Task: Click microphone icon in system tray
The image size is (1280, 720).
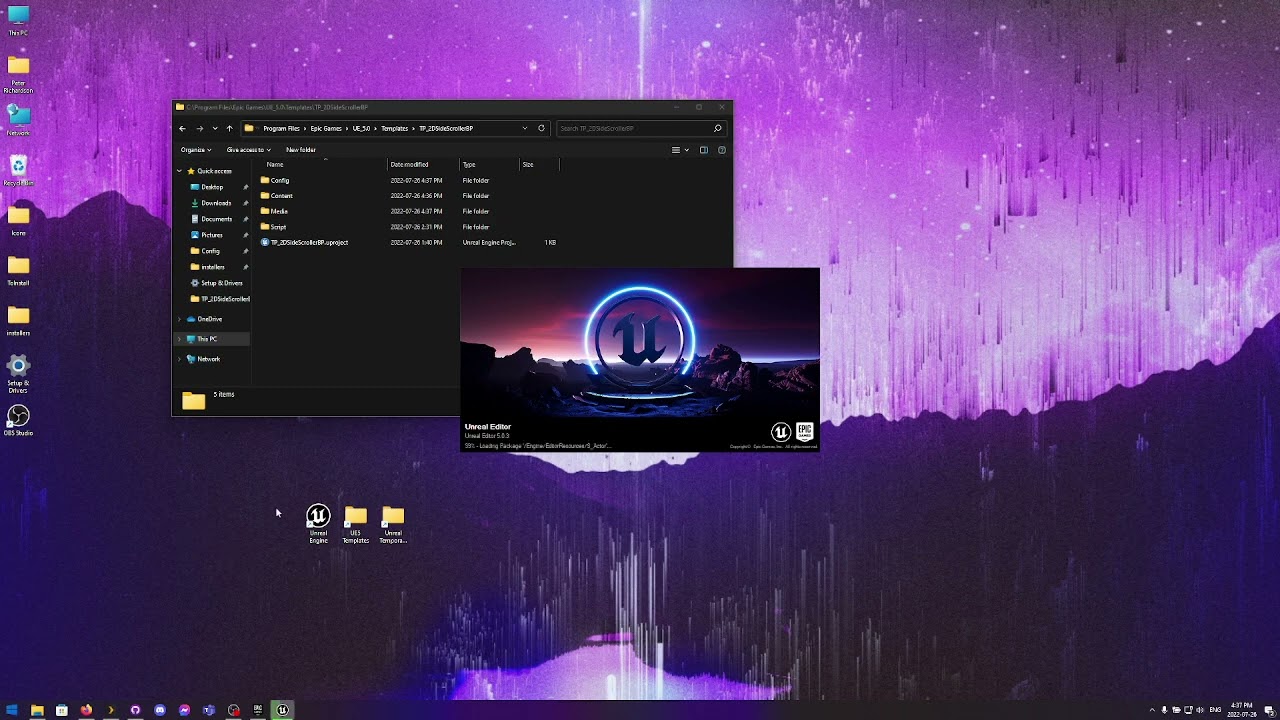Action: (x=1164, y=710)
